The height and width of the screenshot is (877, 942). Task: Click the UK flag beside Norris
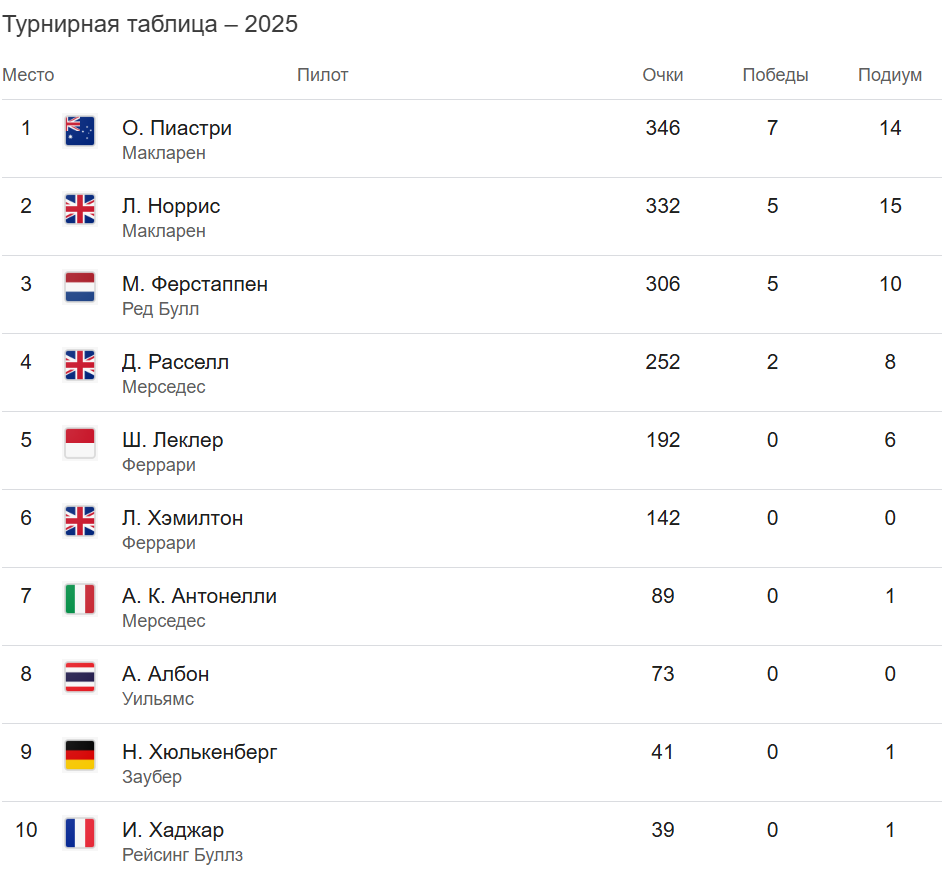pos(80,209)
